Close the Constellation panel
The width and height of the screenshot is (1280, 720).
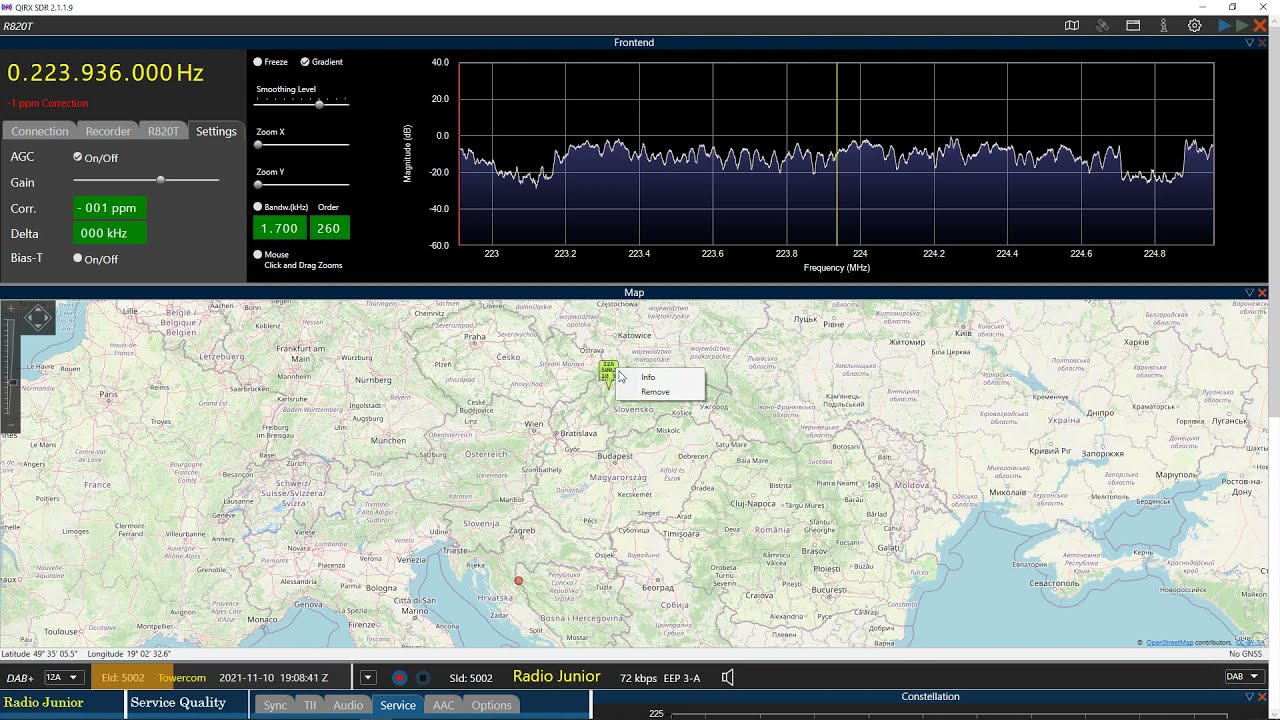(x=1262, y=696)
